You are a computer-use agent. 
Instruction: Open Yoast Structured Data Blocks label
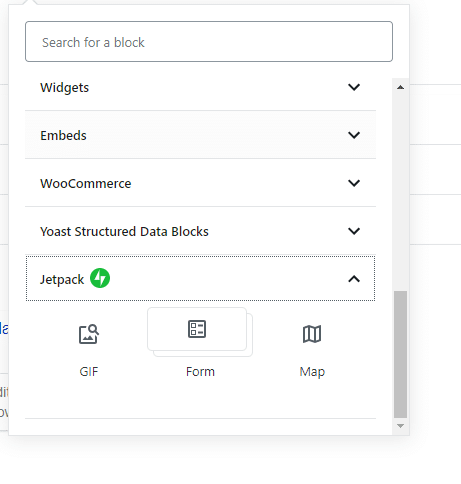point(124,232)
